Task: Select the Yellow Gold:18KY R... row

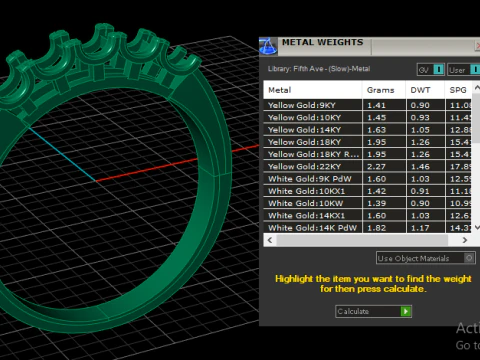Action: (x=367, y=154)
